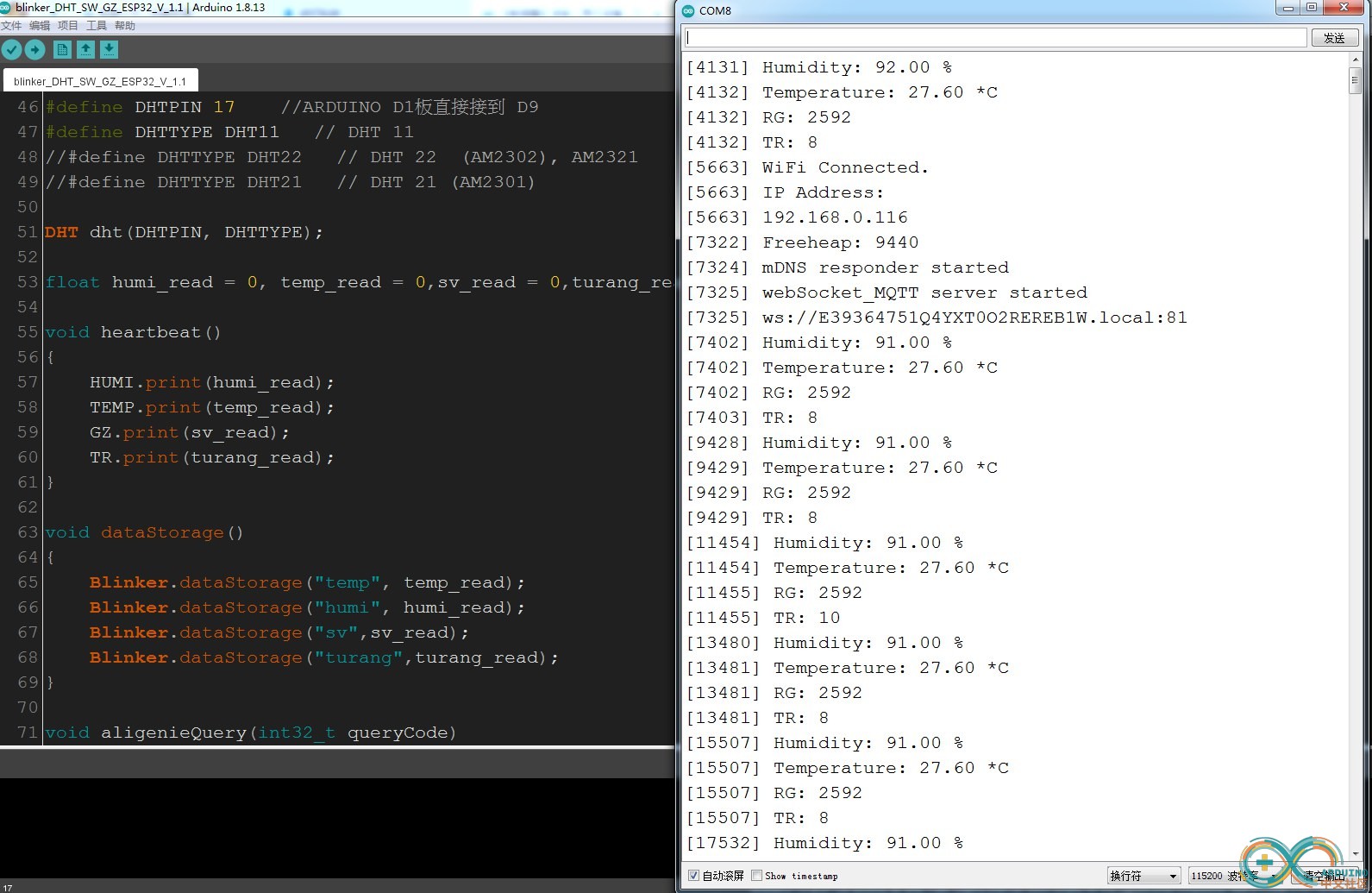Click the 'float humi_read = 0' declaration line
The width and height of the screenshot is (1372, 893).
(x=358, y=282)
